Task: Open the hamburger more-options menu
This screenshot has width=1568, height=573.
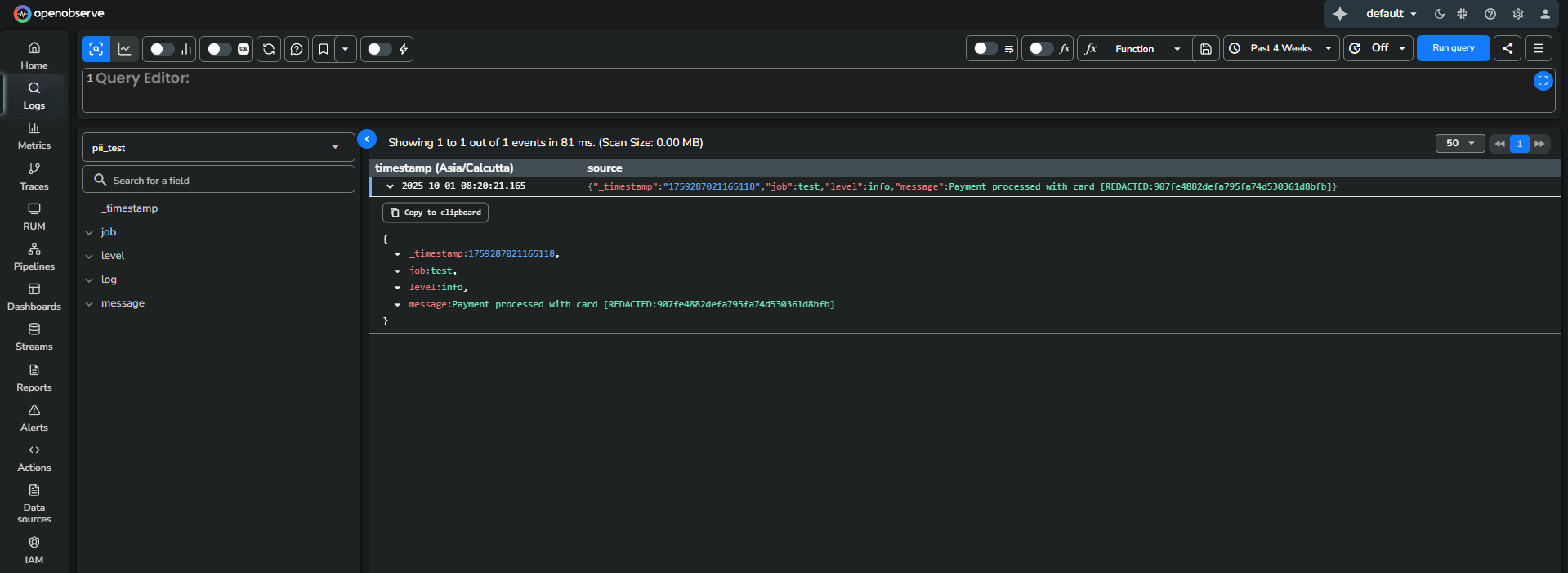Action: coord(1539,48)
